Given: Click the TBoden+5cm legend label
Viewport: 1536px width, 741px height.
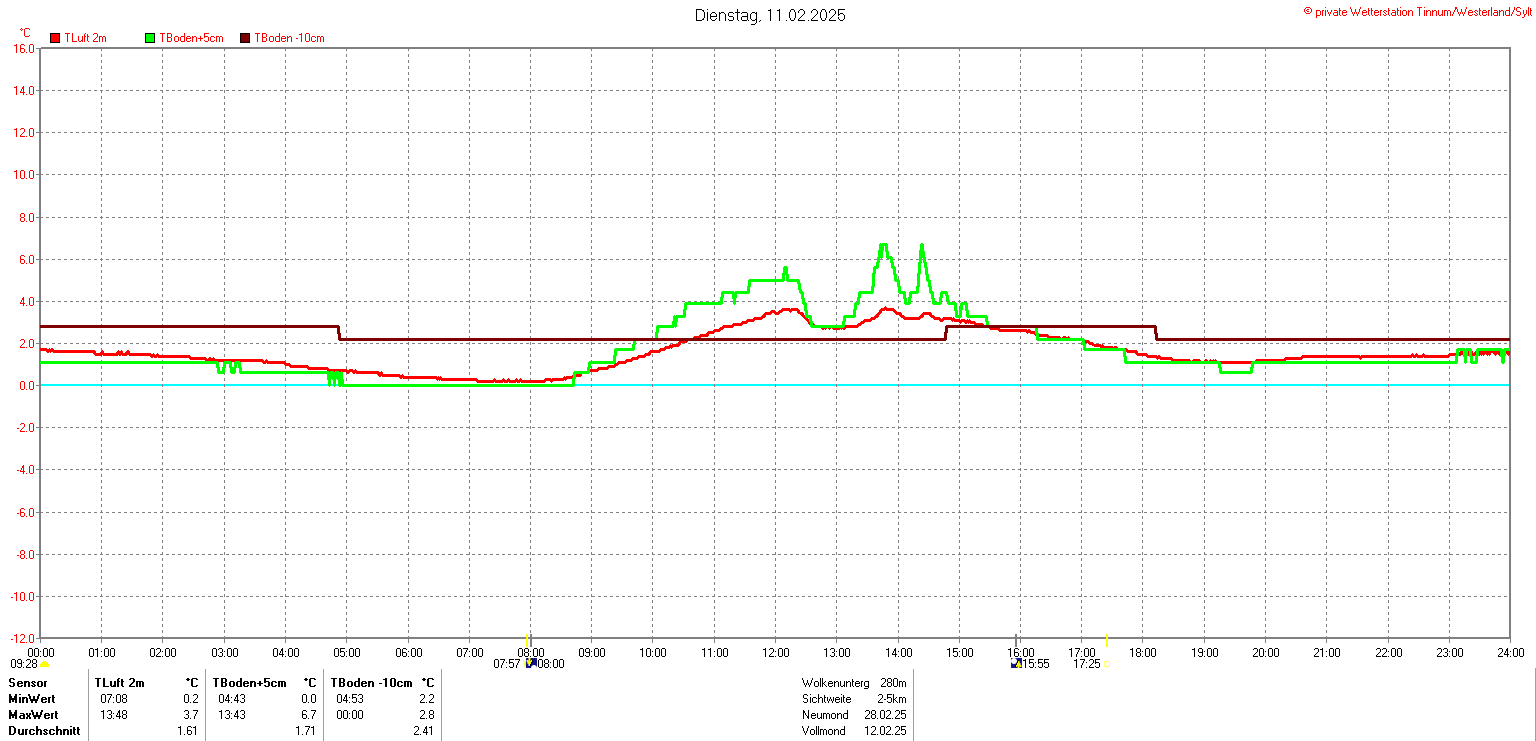Looking at the screenshot, I should [191, 38].
